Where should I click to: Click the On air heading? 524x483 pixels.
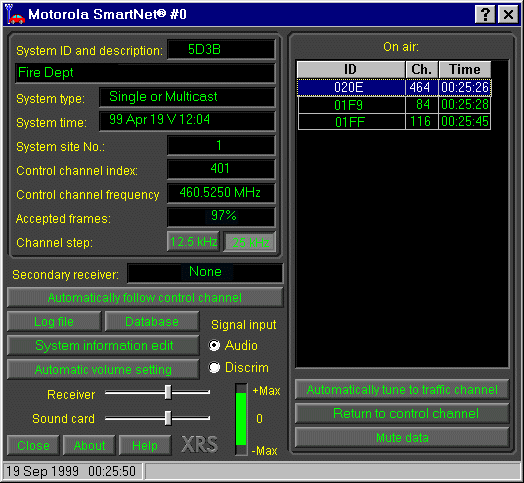click(401, 47)
